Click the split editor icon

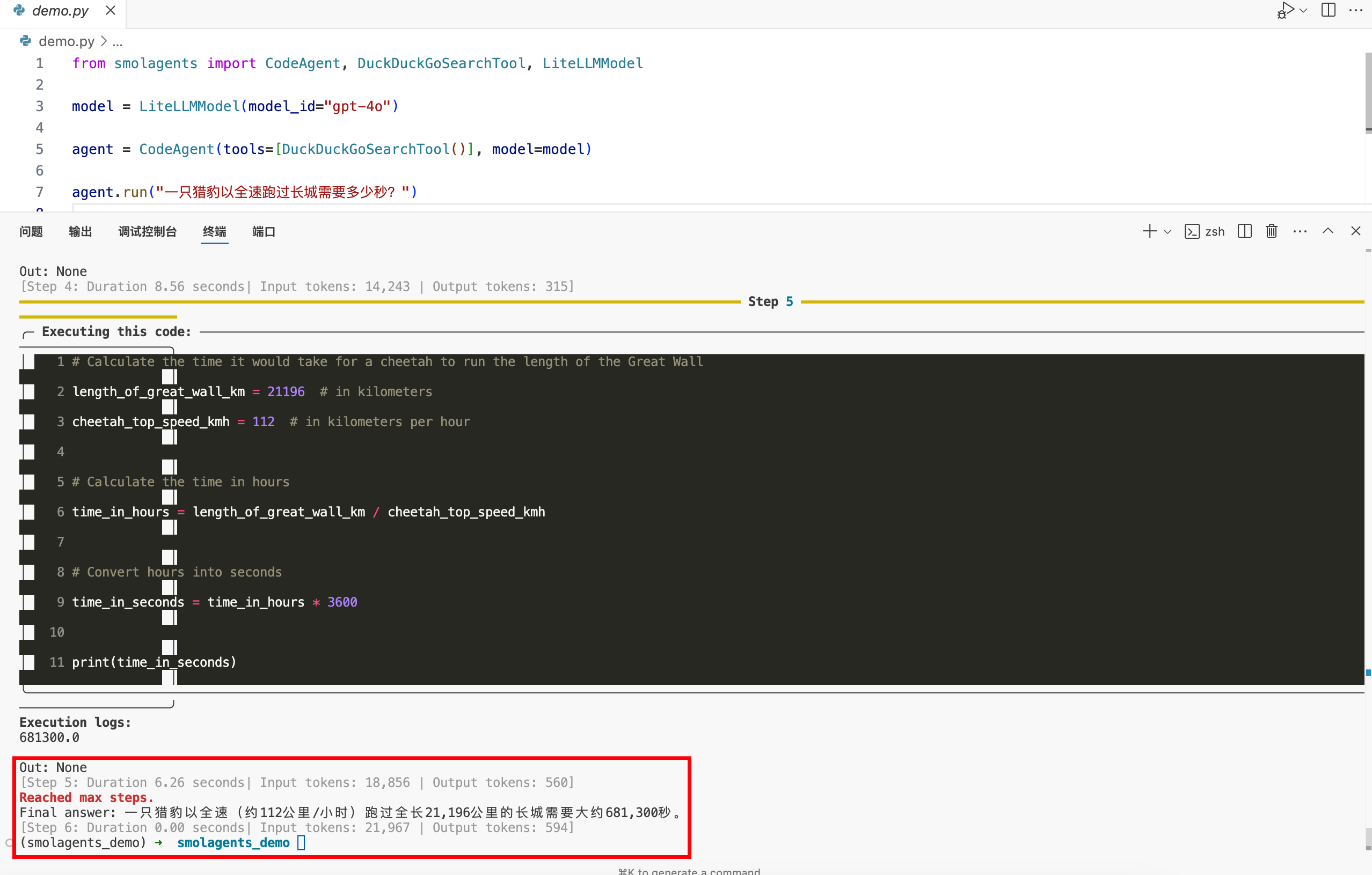[1328, 10]
